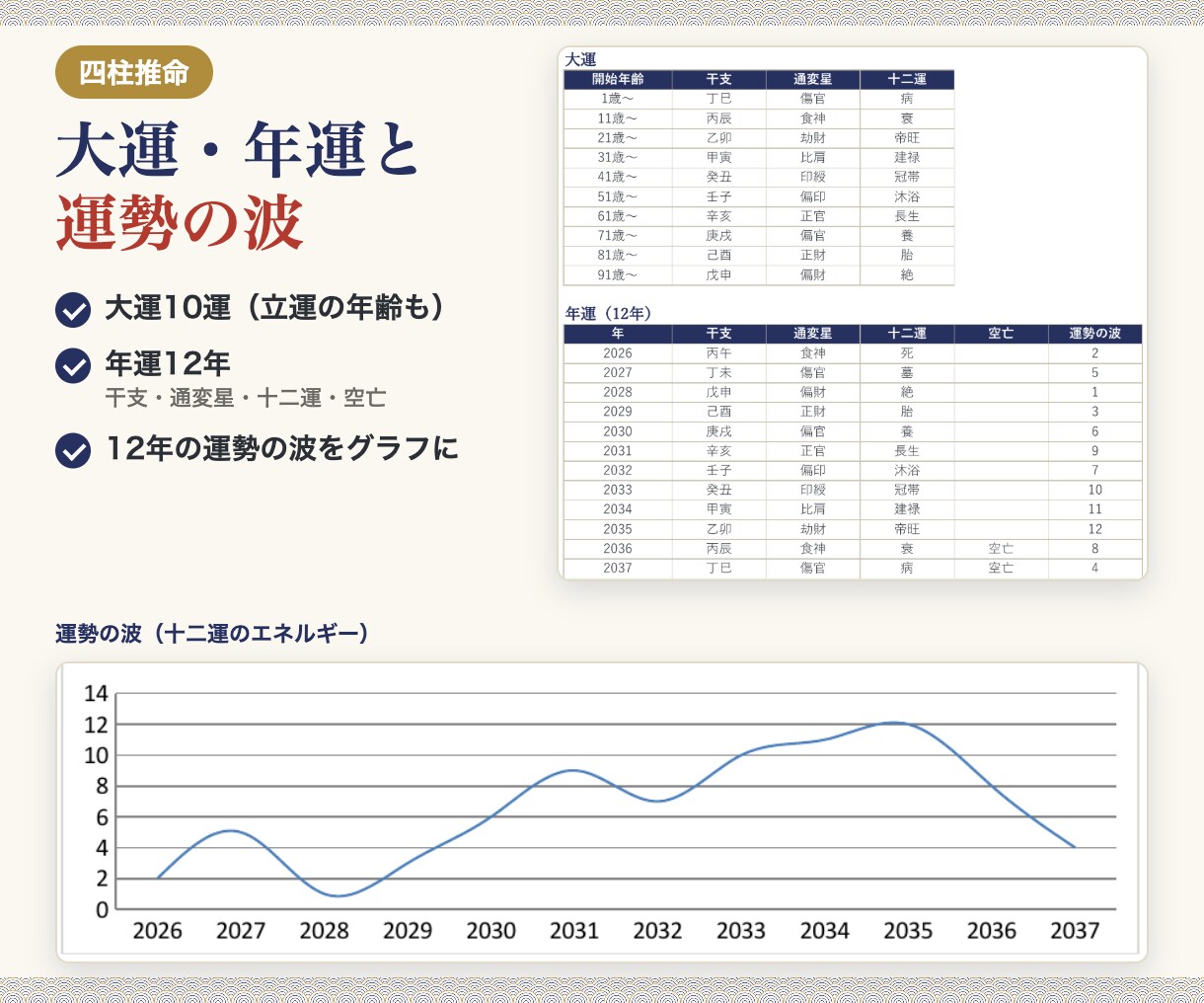Select the 41歳〜 cell

618,177
